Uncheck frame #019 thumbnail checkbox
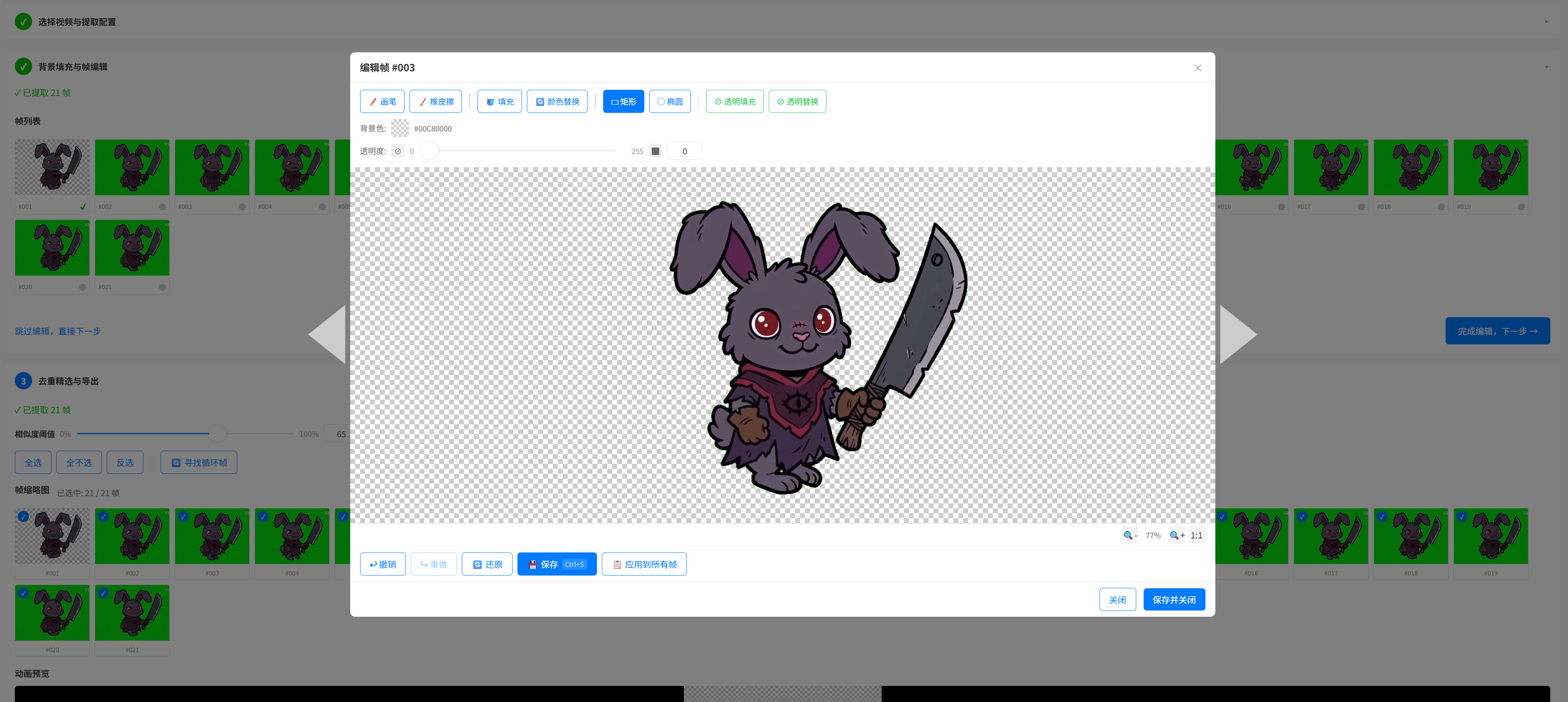Image resolution: width=1568 pixels, height=702 pixels. pyautogui.click(x=1461, y=516)
